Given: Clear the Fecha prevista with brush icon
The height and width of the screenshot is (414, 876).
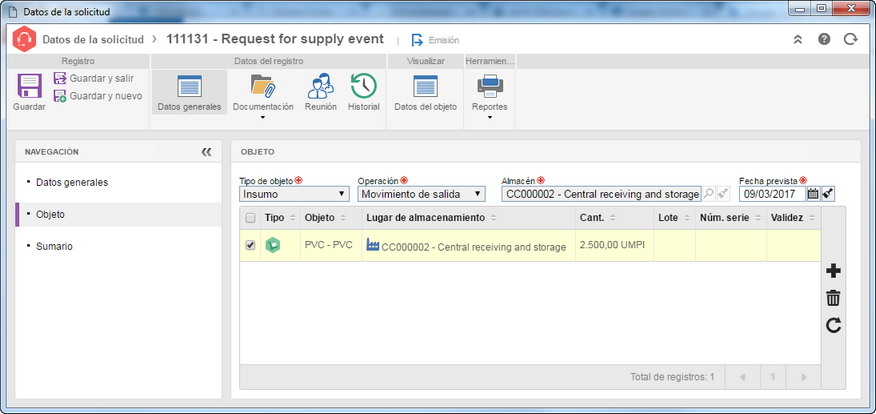Looking at the screenshot, I should click(828, 194).
